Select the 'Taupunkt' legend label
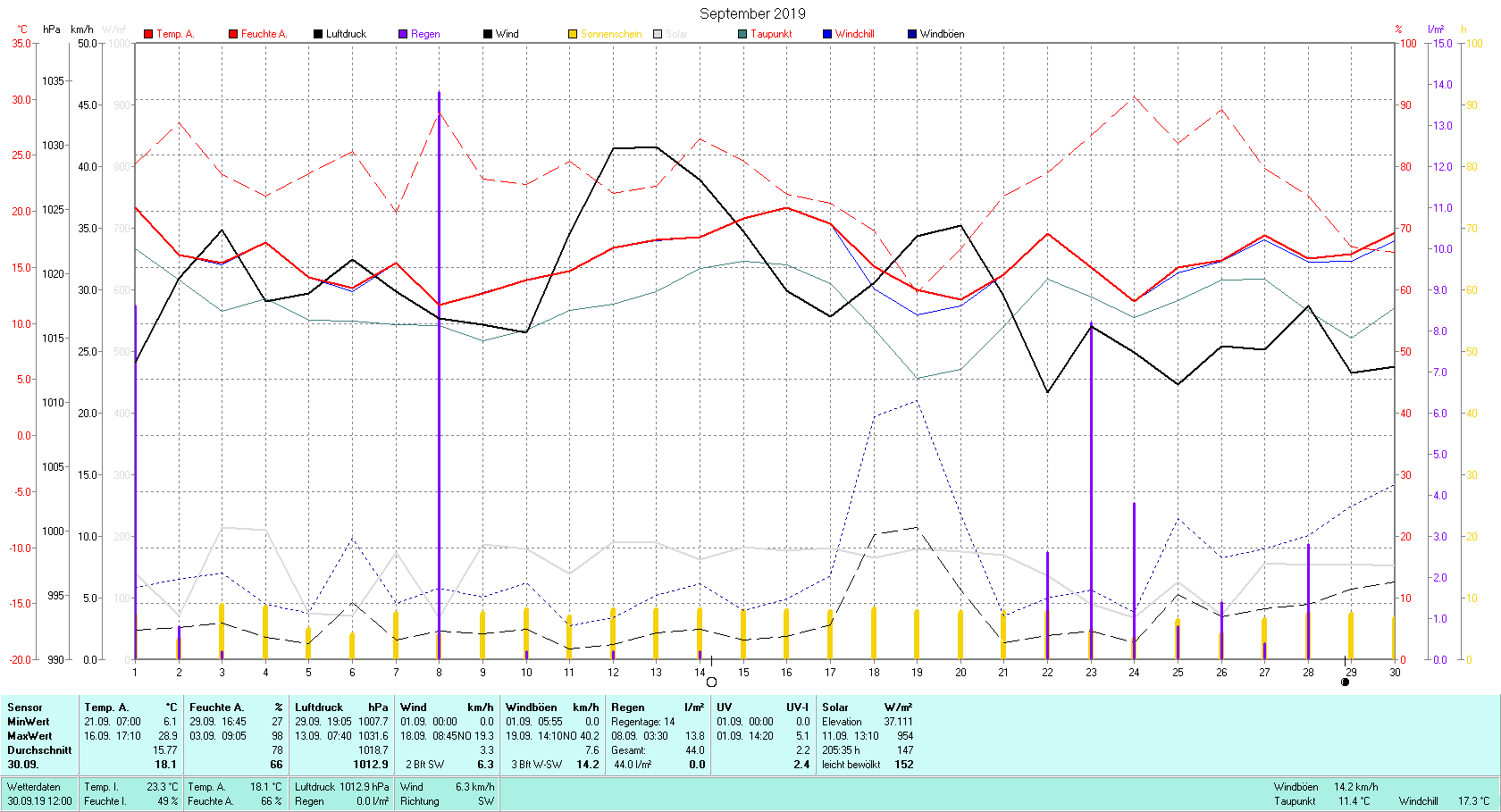Screen dimensions: 1501x812 [771, 34]
